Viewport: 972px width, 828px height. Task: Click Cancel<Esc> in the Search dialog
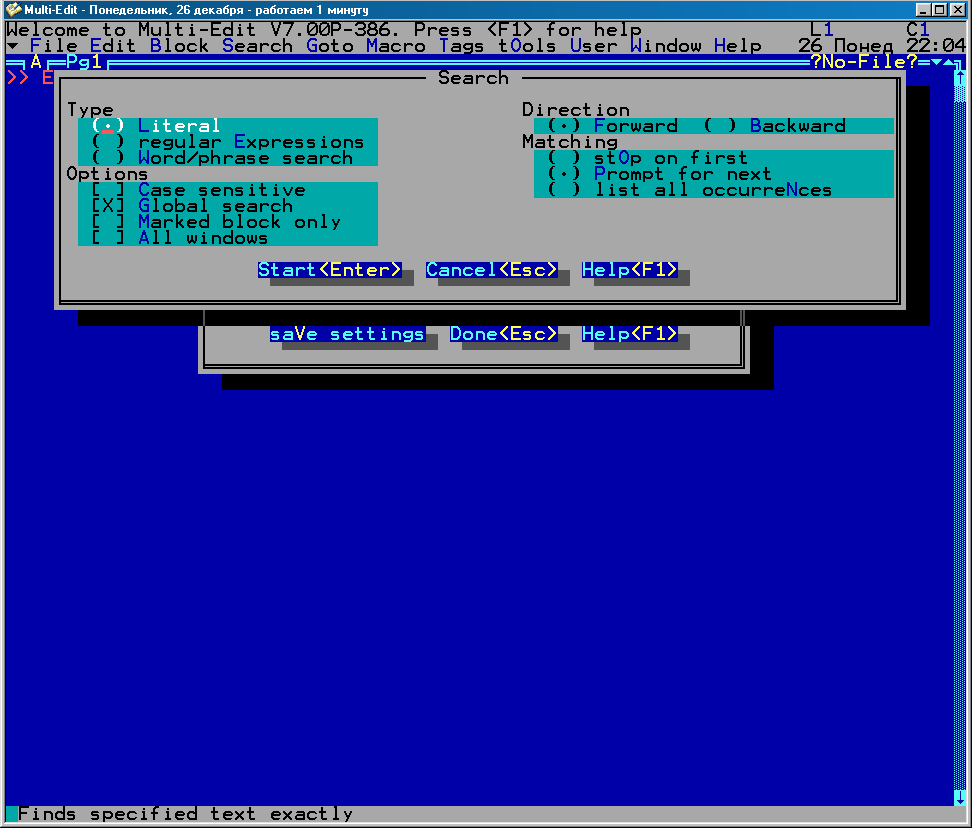pos(492,270)
